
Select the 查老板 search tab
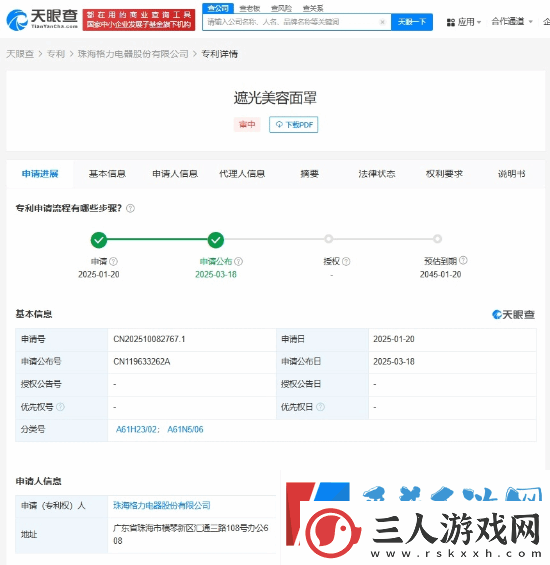coord(250,8)
